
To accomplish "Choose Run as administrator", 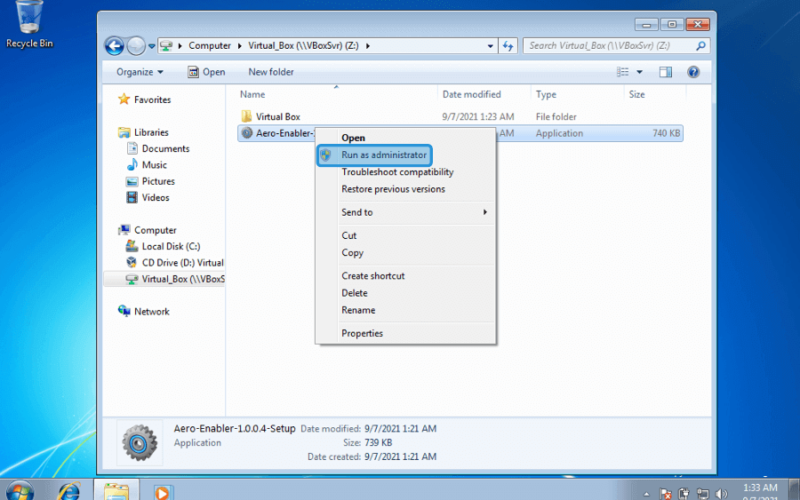I will [x=374, y=155].
